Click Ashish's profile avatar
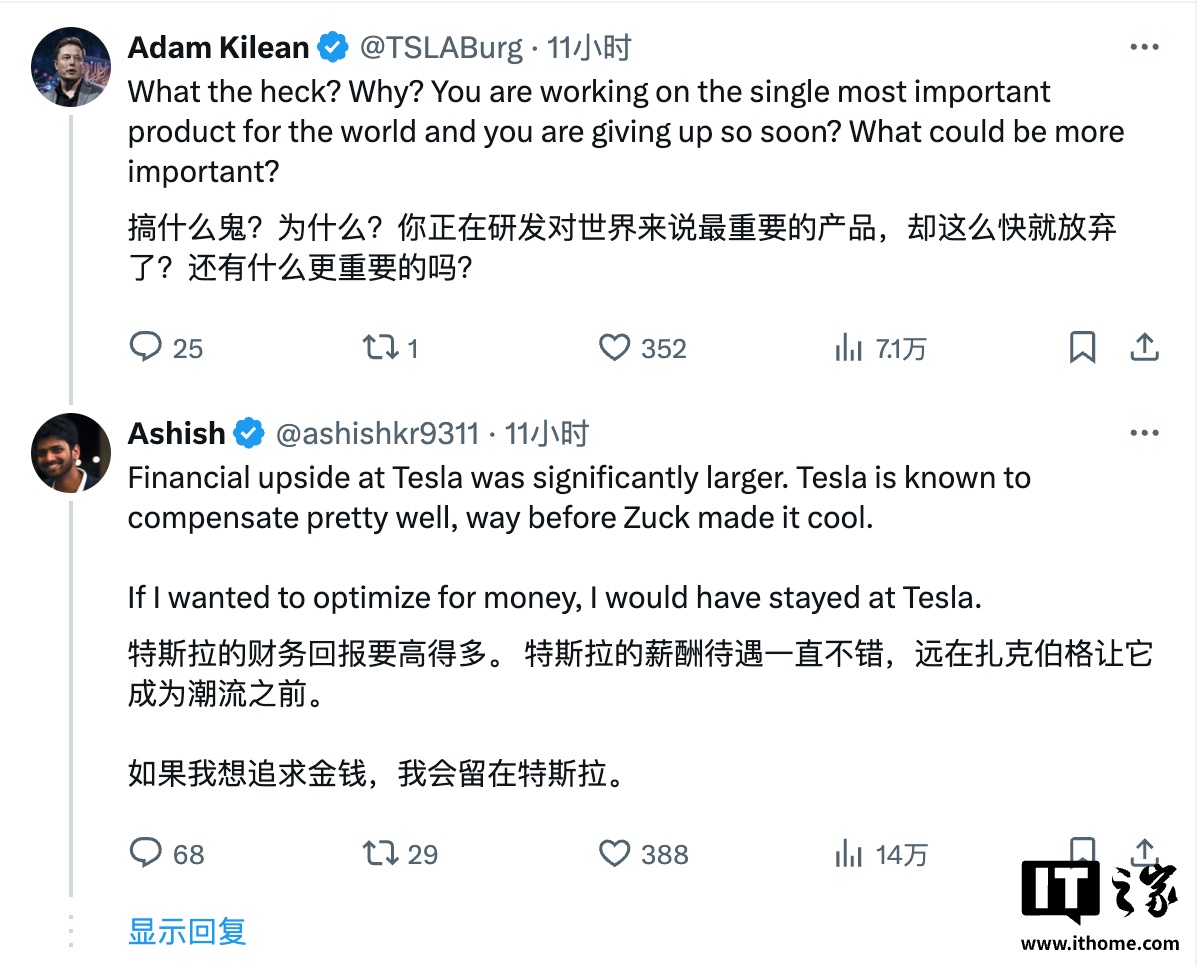1198x966 pixels. tap(71, 453)
